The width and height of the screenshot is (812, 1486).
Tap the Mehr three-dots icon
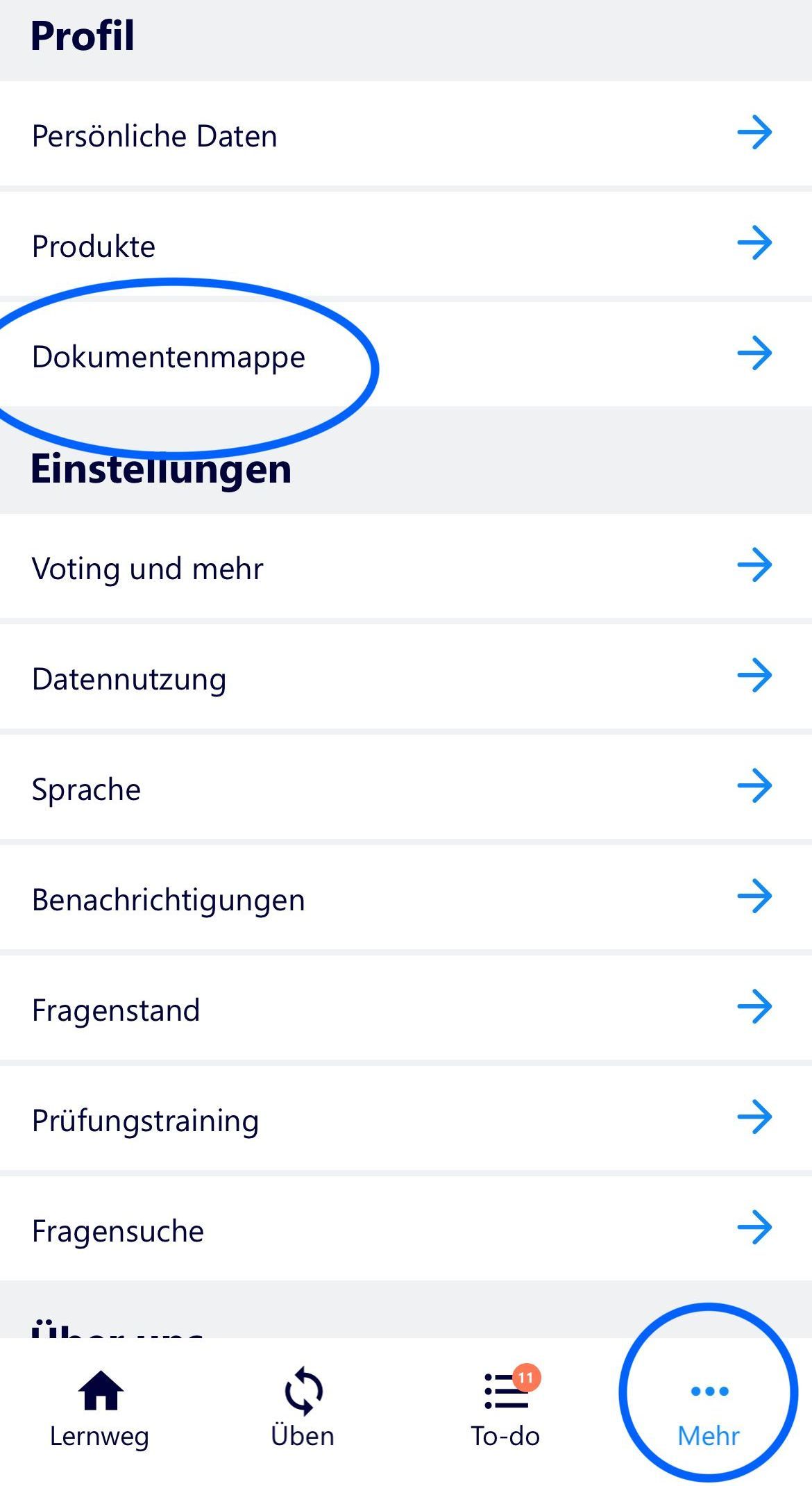tap(709, 1391)
